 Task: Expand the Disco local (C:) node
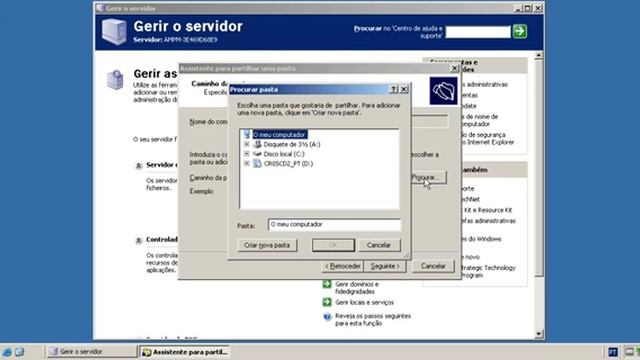click(x=247, y=154)
